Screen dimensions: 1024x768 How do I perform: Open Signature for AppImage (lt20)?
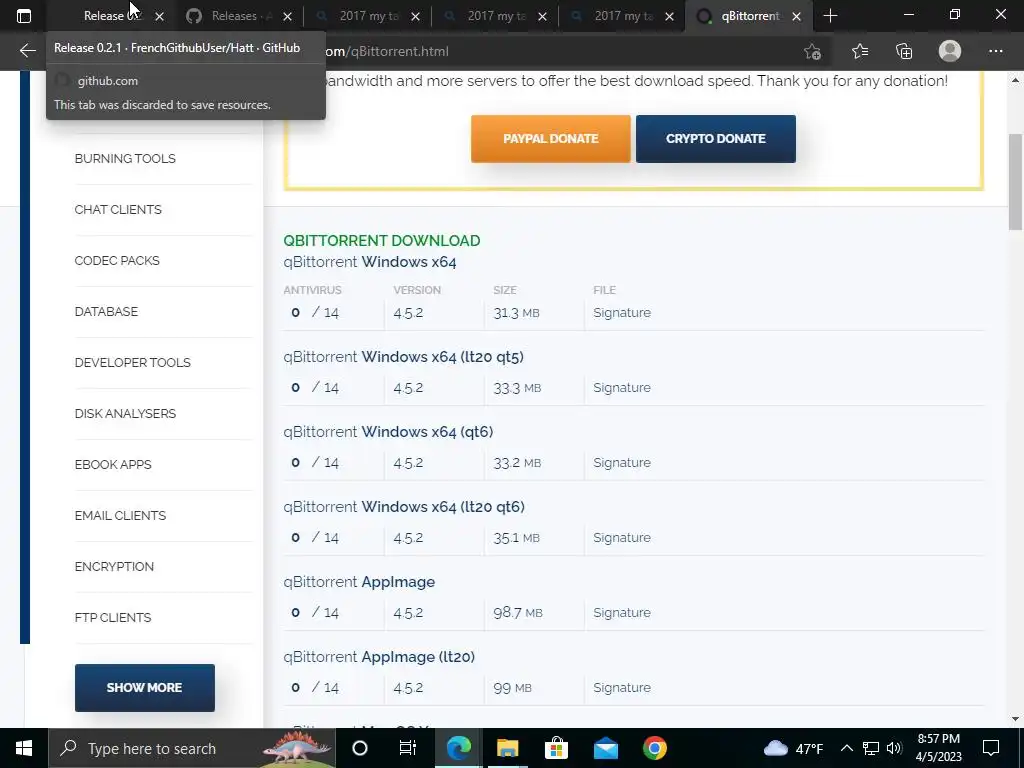(x=622, y=688)
